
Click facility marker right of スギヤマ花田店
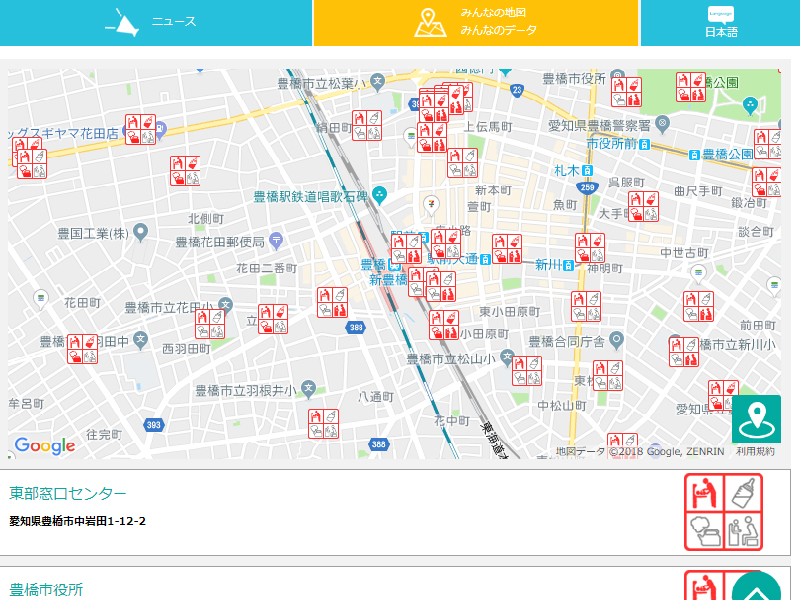coord(140,129)
